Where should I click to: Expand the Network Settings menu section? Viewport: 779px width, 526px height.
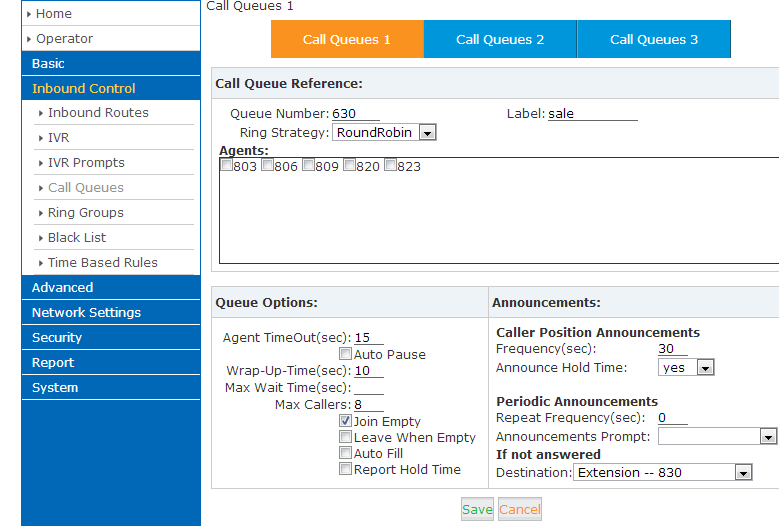click(x=86, y=312)
